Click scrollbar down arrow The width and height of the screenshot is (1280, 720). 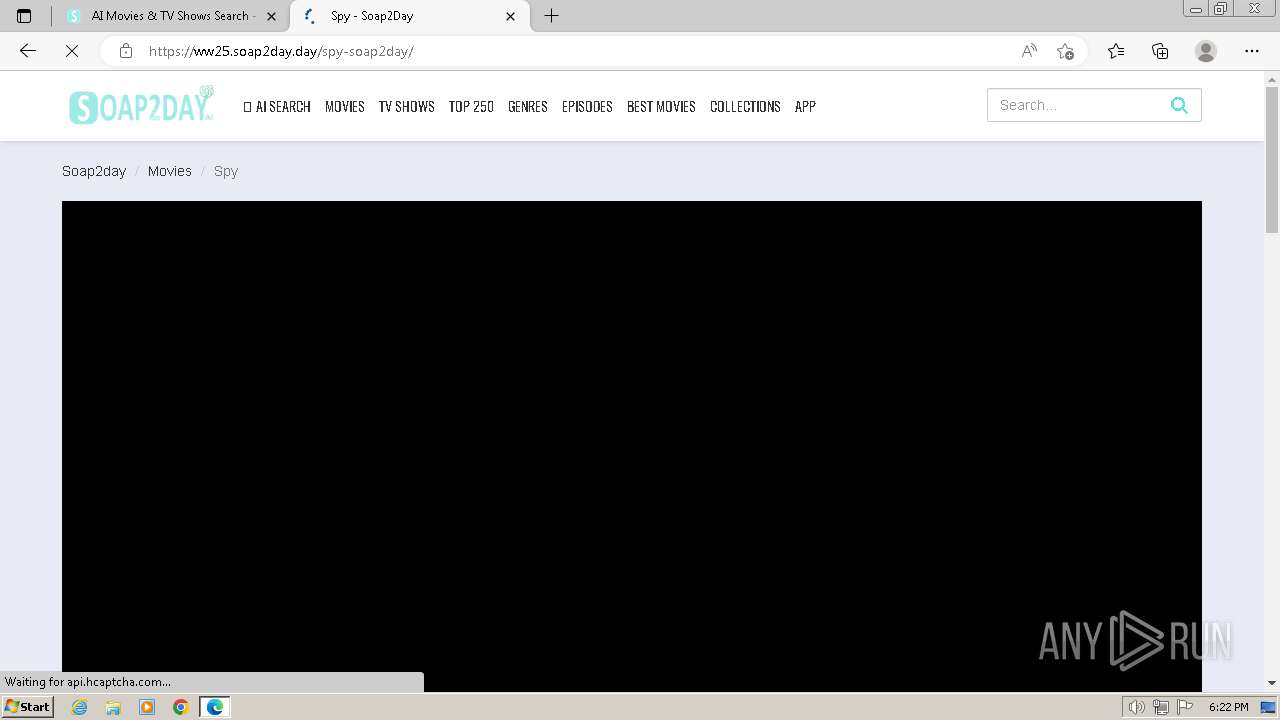click(x=1272, y=683)
